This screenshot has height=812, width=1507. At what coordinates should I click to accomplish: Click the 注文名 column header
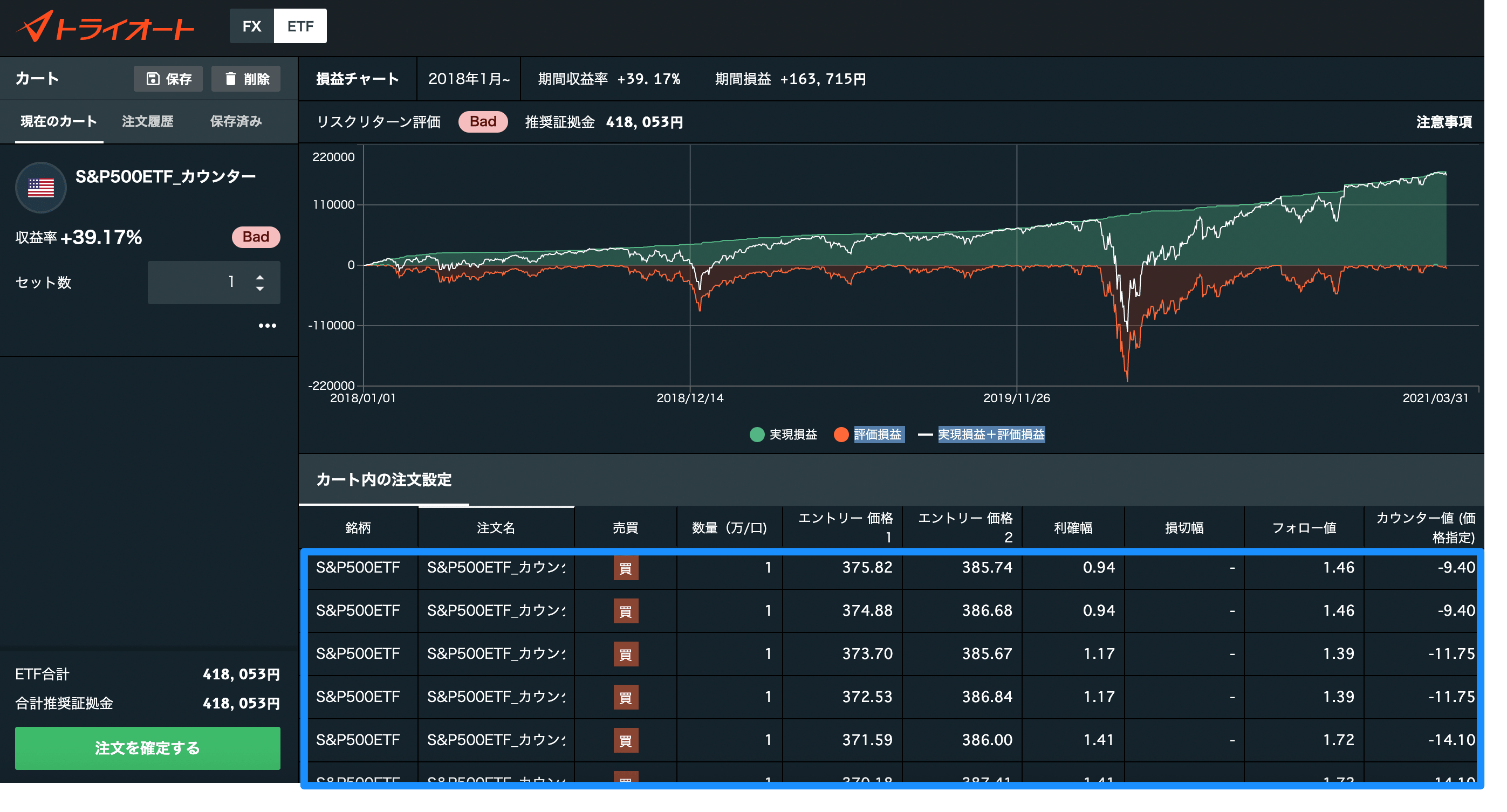click(496, 528)
